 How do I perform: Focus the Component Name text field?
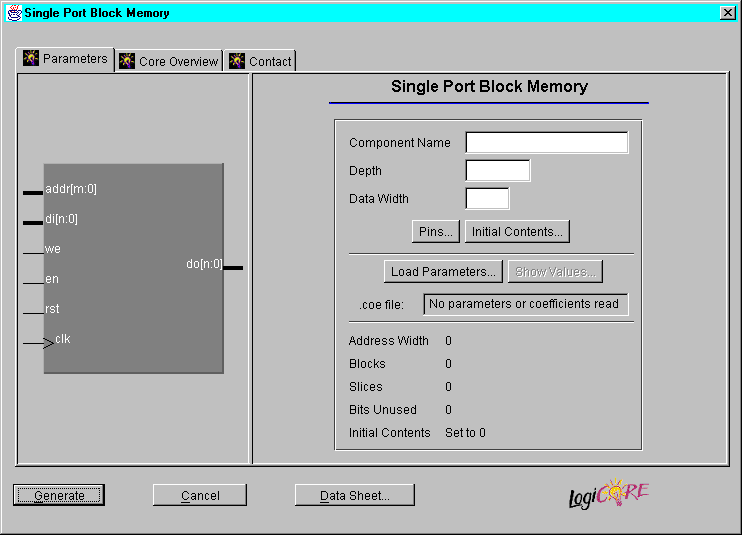pyautogui.click(x=547, y=143)
